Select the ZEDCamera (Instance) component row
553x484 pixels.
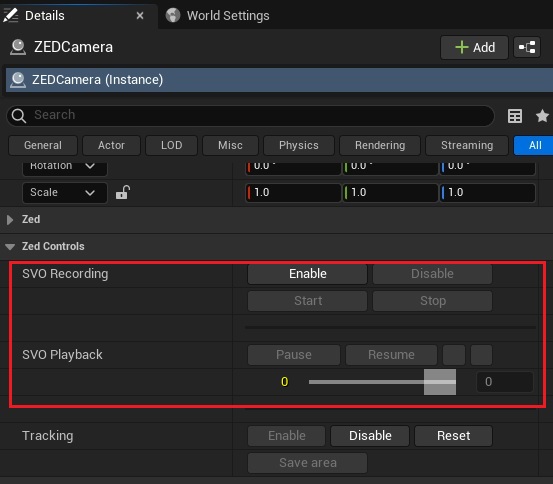(x=279, y=80)
